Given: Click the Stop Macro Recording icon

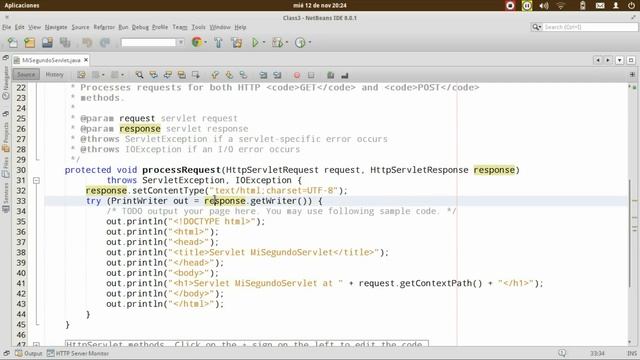Looking at the screenshot, I should [311, 75].
